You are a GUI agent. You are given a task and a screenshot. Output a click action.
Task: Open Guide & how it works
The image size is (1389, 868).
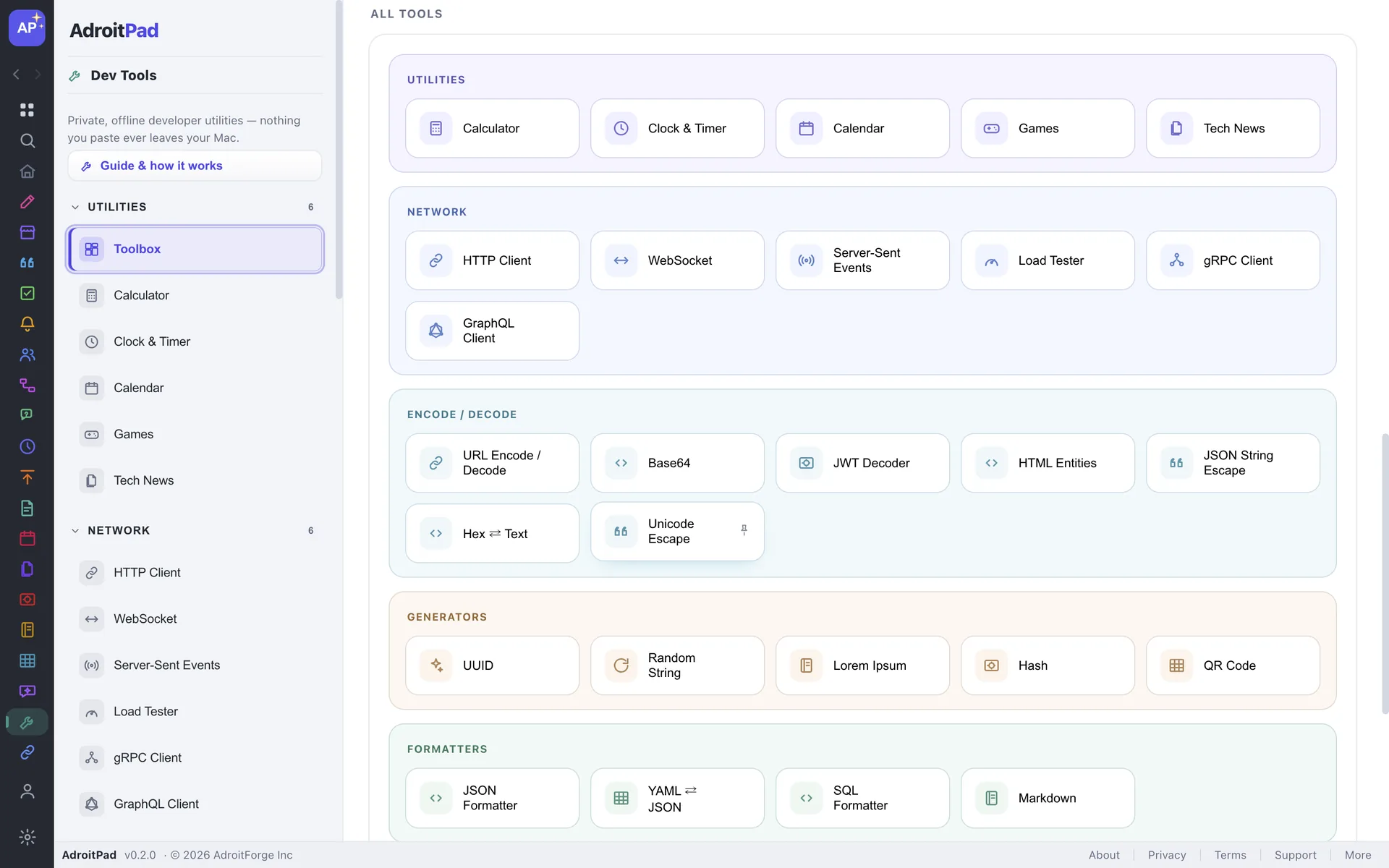195,166
